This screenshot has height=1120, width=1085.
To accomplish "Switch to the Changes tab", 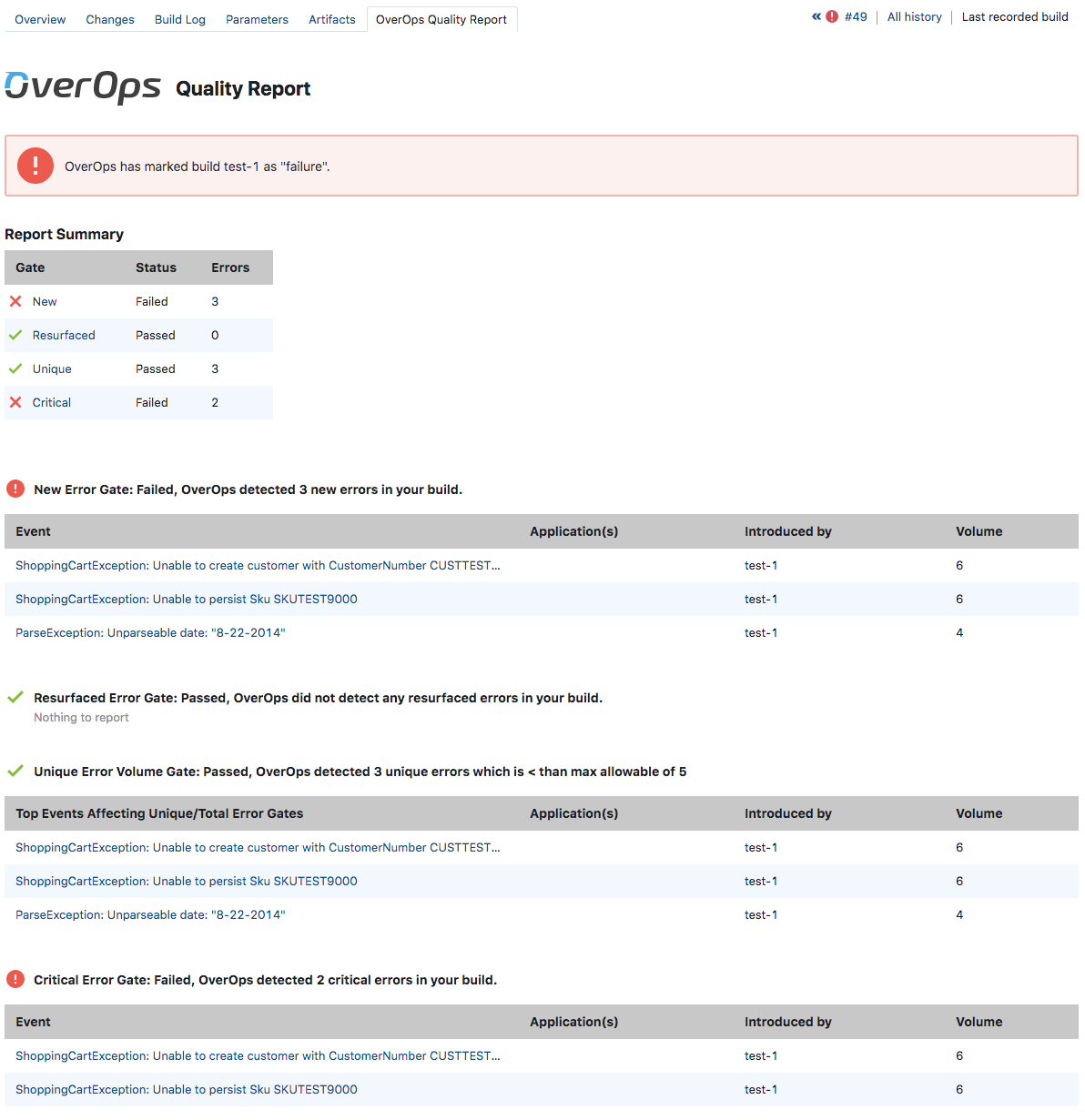I will click(110, 19).
